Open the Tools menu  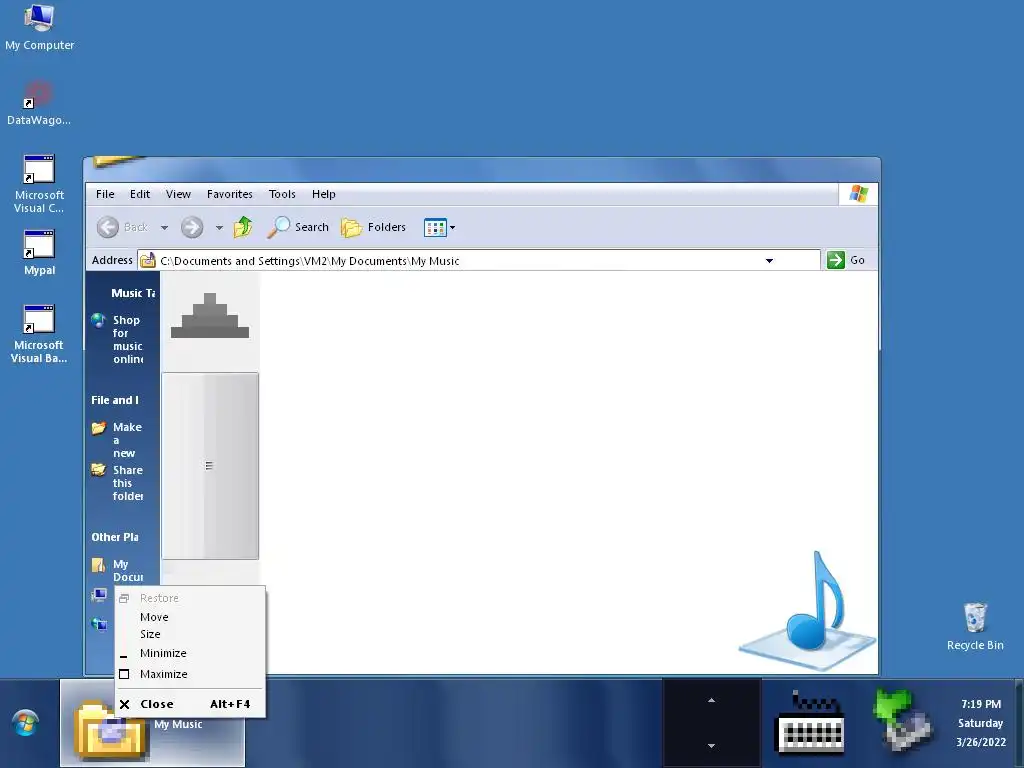(x=282, y=194)
